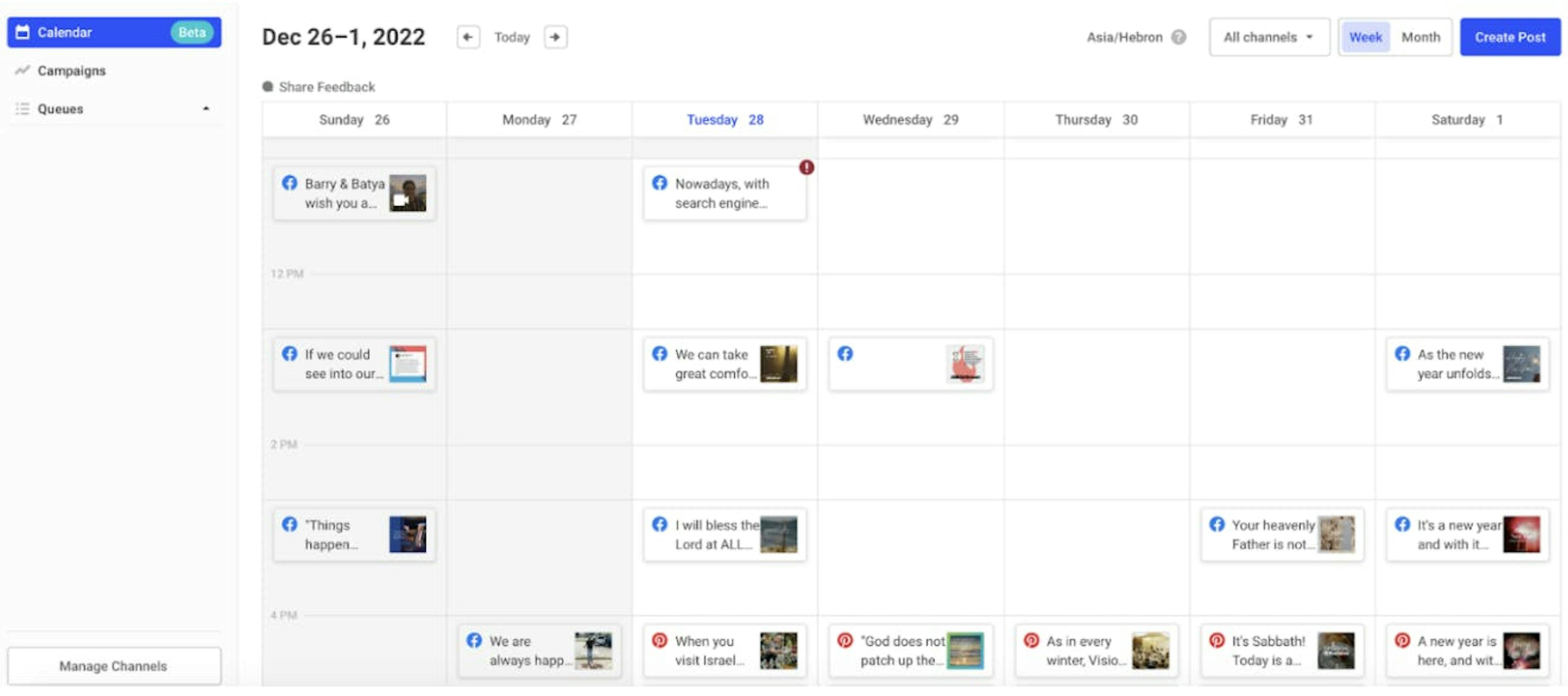Click the Pinterest icon on the 'When you visit Israel' post

click(x=660, y=640)
